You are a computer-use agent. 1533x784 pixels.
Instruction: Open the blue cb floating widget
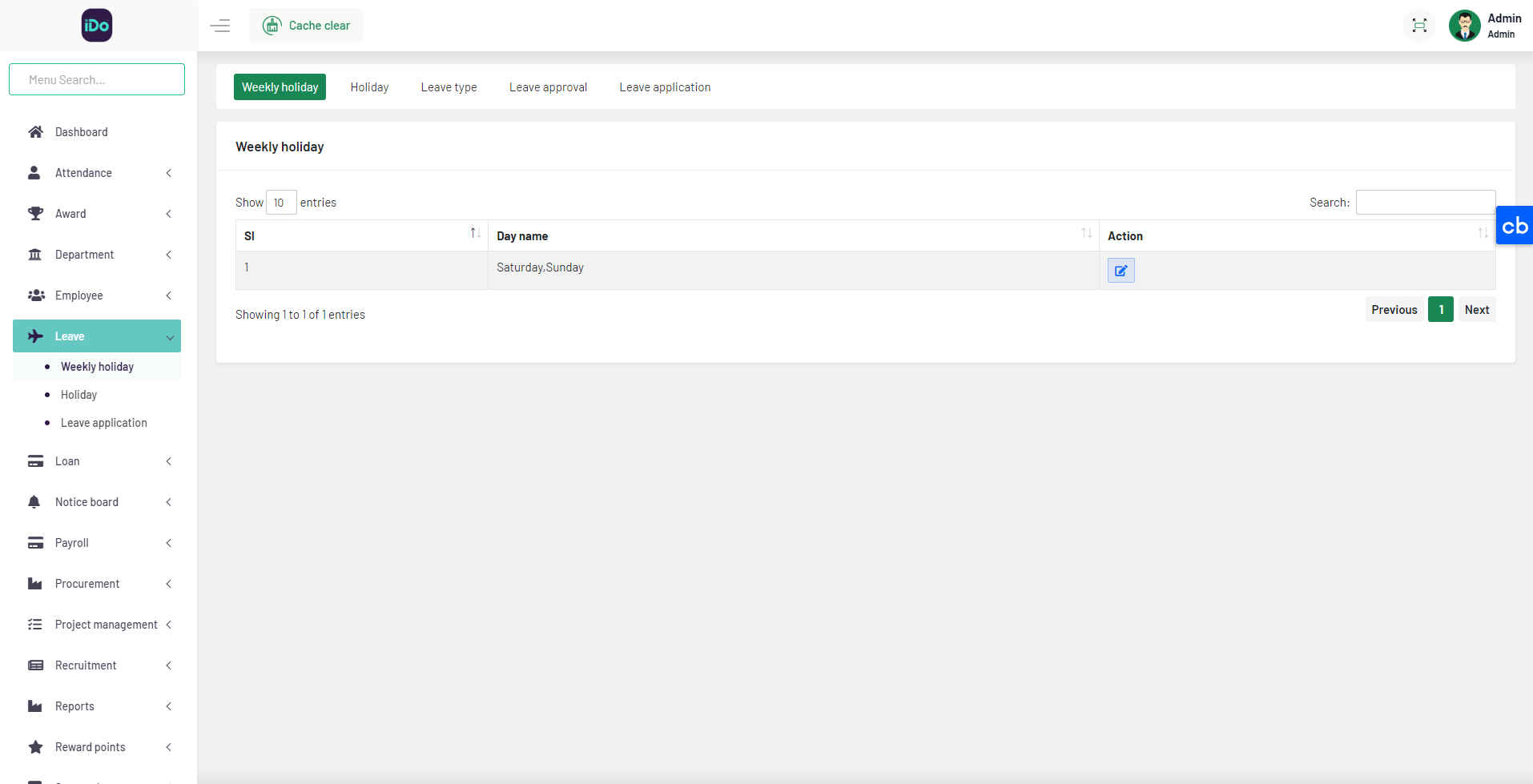click(1514, 226)
